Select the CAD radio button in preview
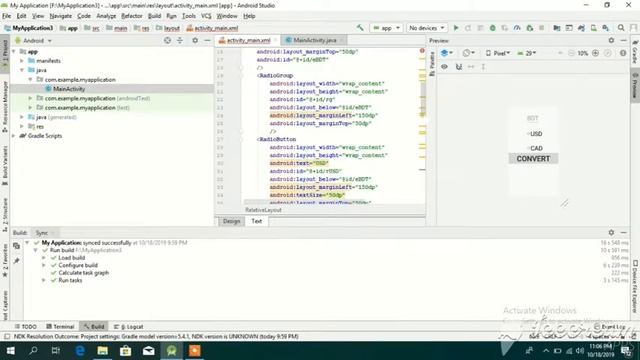Image resolution: width=640 pixels, height=360 pixels. (x=535, y=148)
